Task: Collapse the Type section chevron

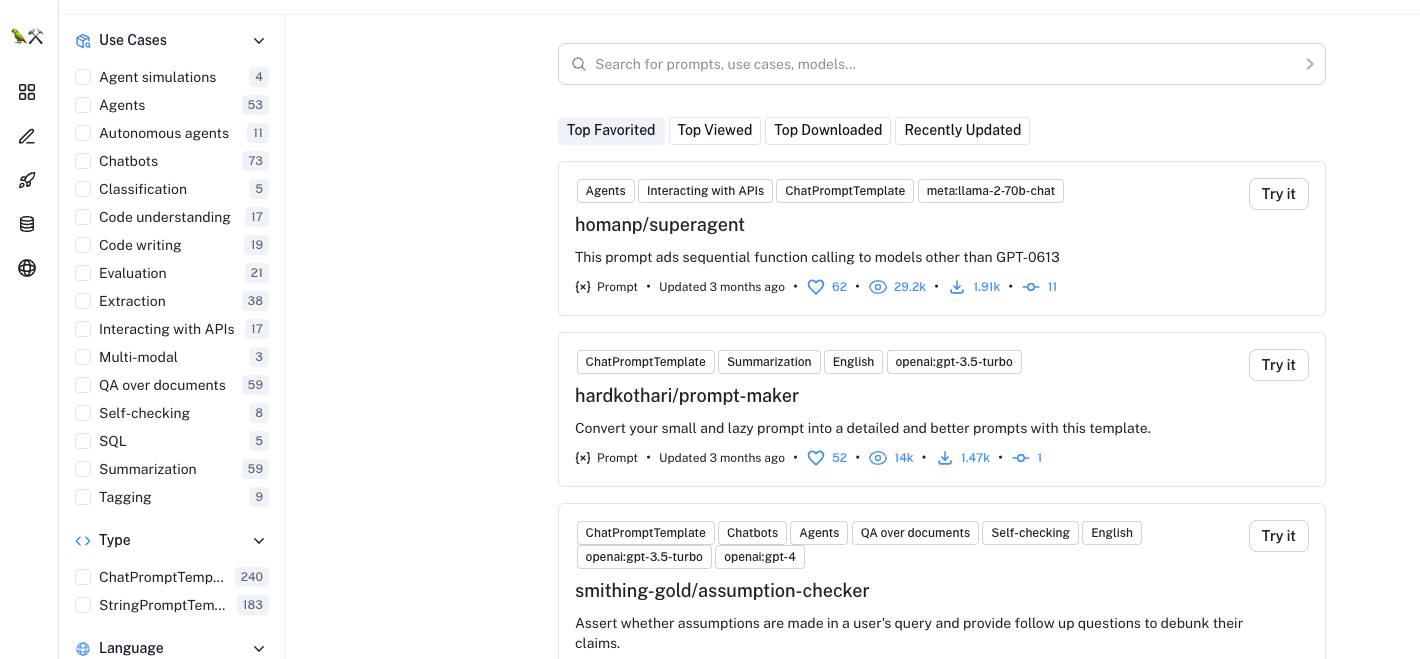Action: click(259, 541)
